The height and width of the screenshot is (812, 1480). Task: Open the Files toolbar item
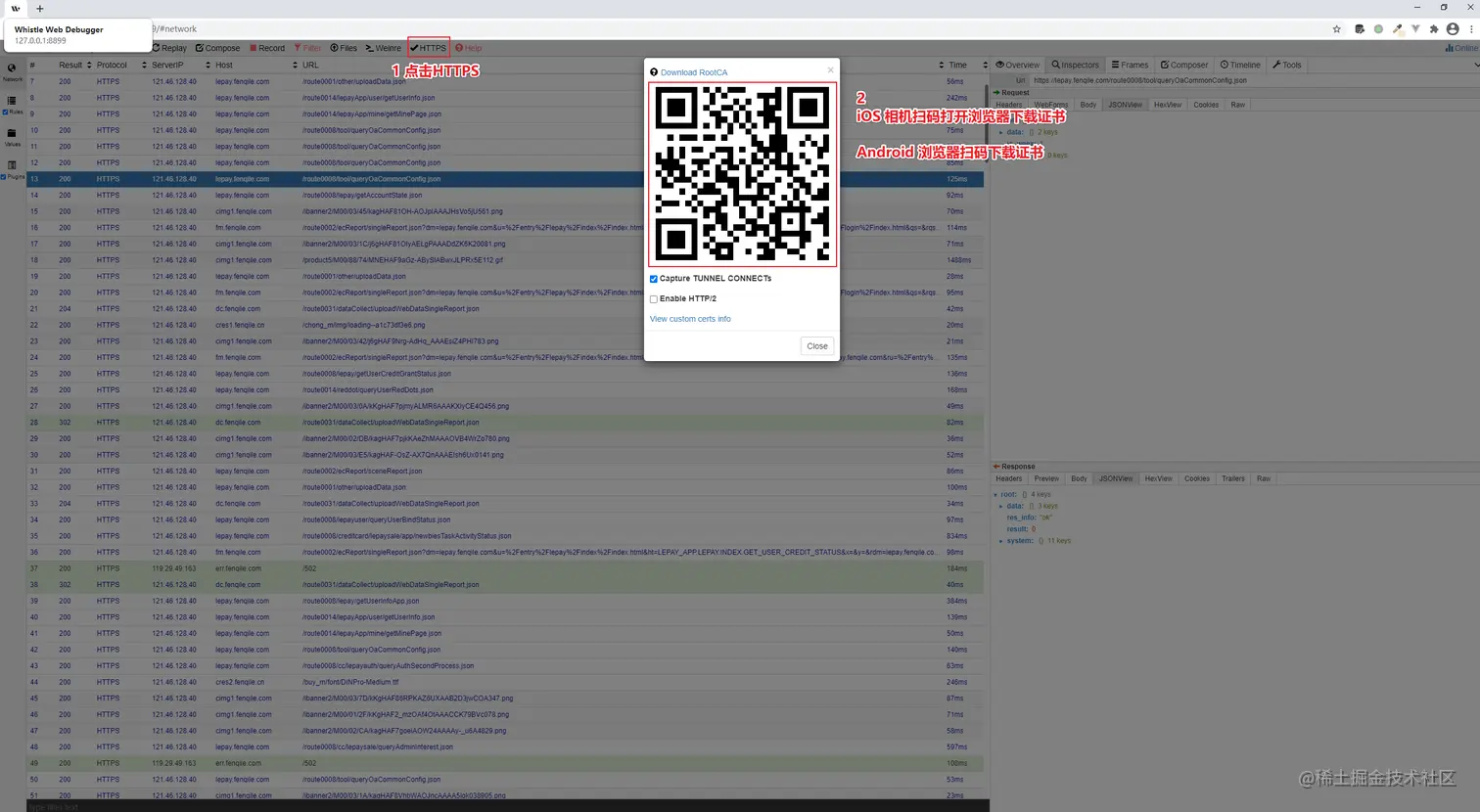pos(344,48)
